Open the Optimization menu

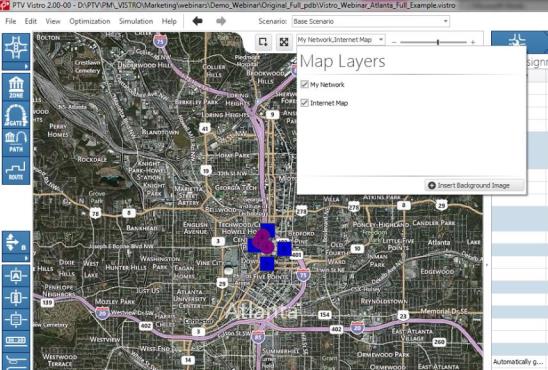pos(90,21)
